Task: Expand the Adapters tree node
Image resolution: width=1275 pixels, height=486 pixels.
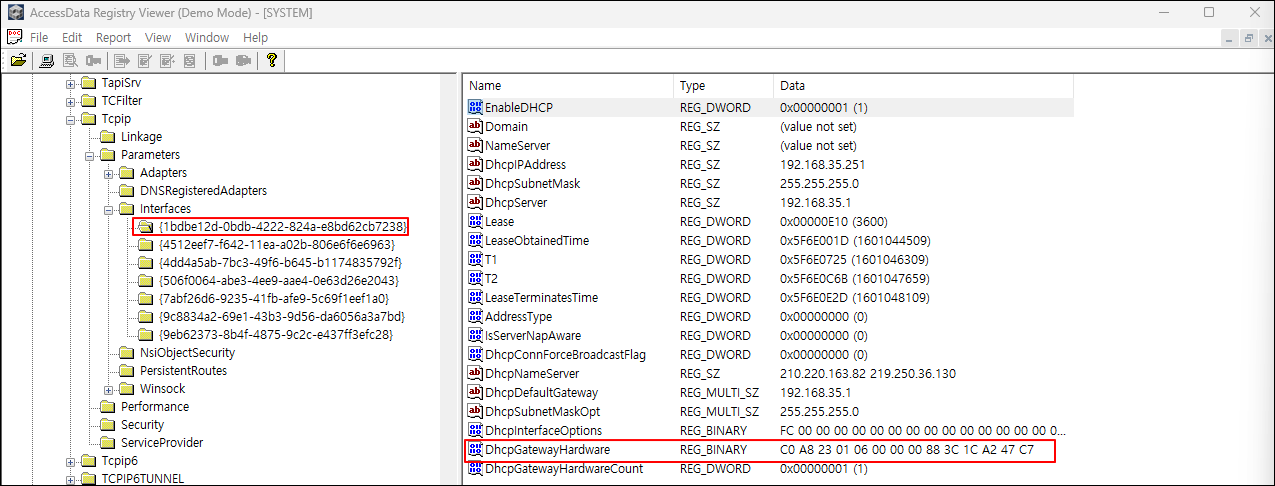Action: [109, 173]
